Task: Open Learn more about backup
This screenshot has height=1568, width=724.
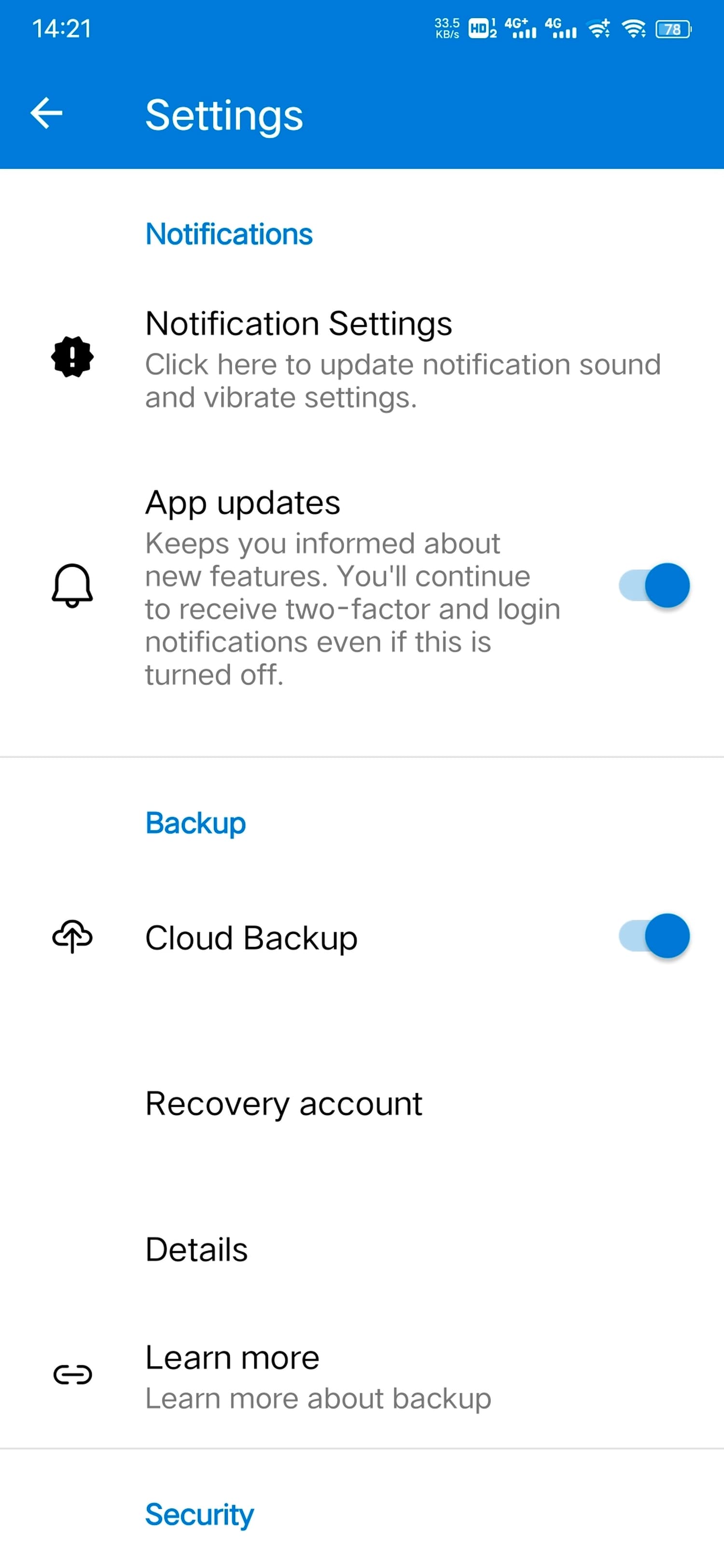Action: point(232,1358)
